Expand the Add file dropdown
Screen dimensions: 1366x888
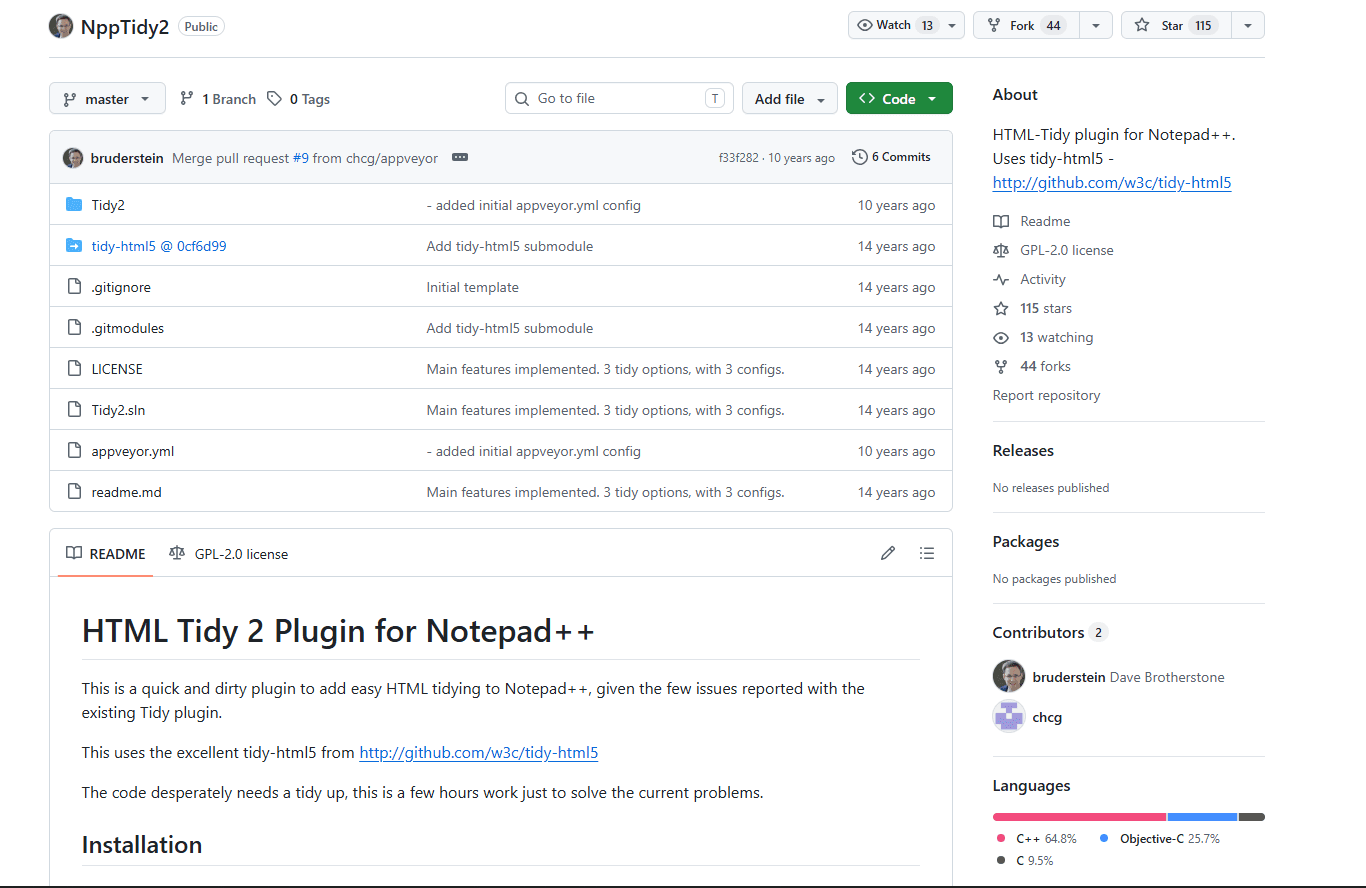(x=790, y=99)
